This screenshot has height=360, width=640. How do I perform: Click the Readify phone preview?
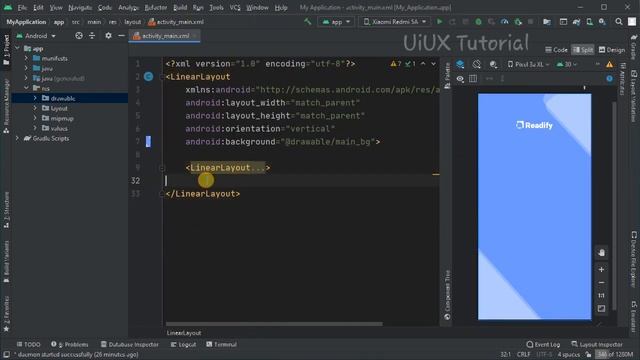534,207
